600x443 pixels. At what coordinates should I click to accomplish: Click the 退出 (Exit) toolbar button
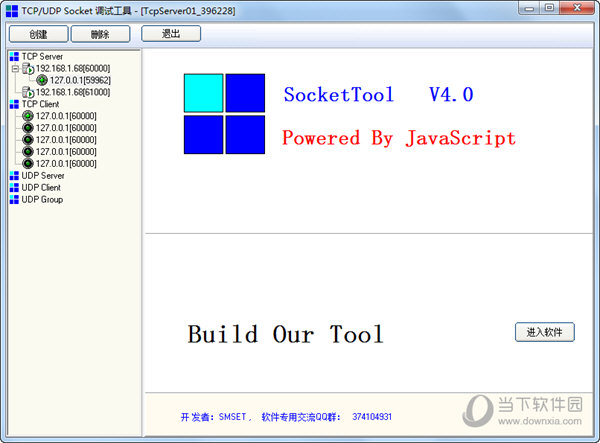pyautogui.click(x=171, y=34)
